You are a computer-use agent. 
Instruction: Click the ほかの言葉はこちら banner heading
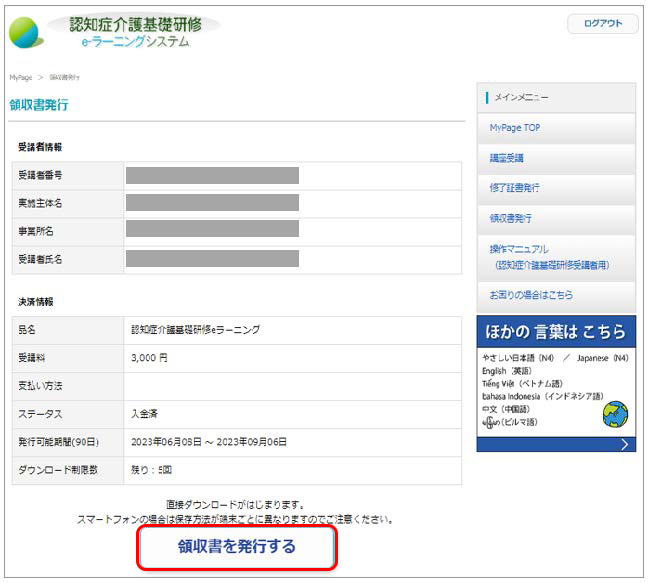coord(556,331)
